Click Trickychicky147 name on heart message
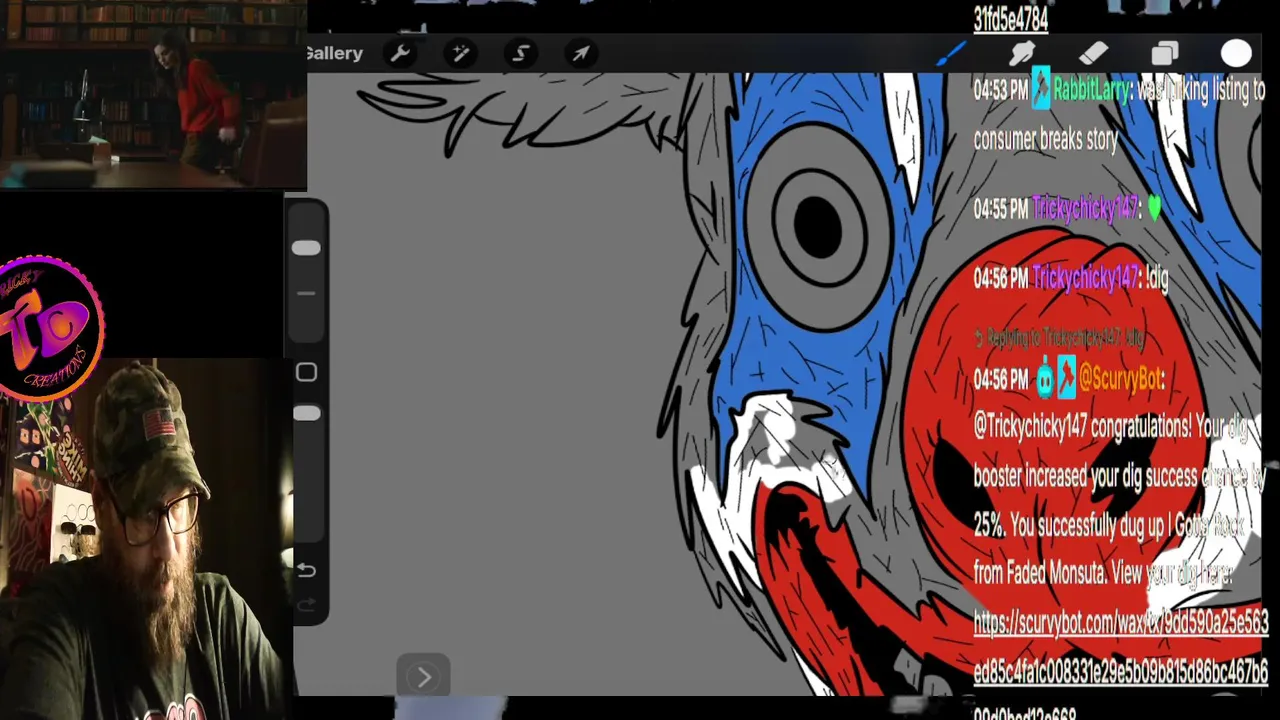 (x=1085, y=208)
